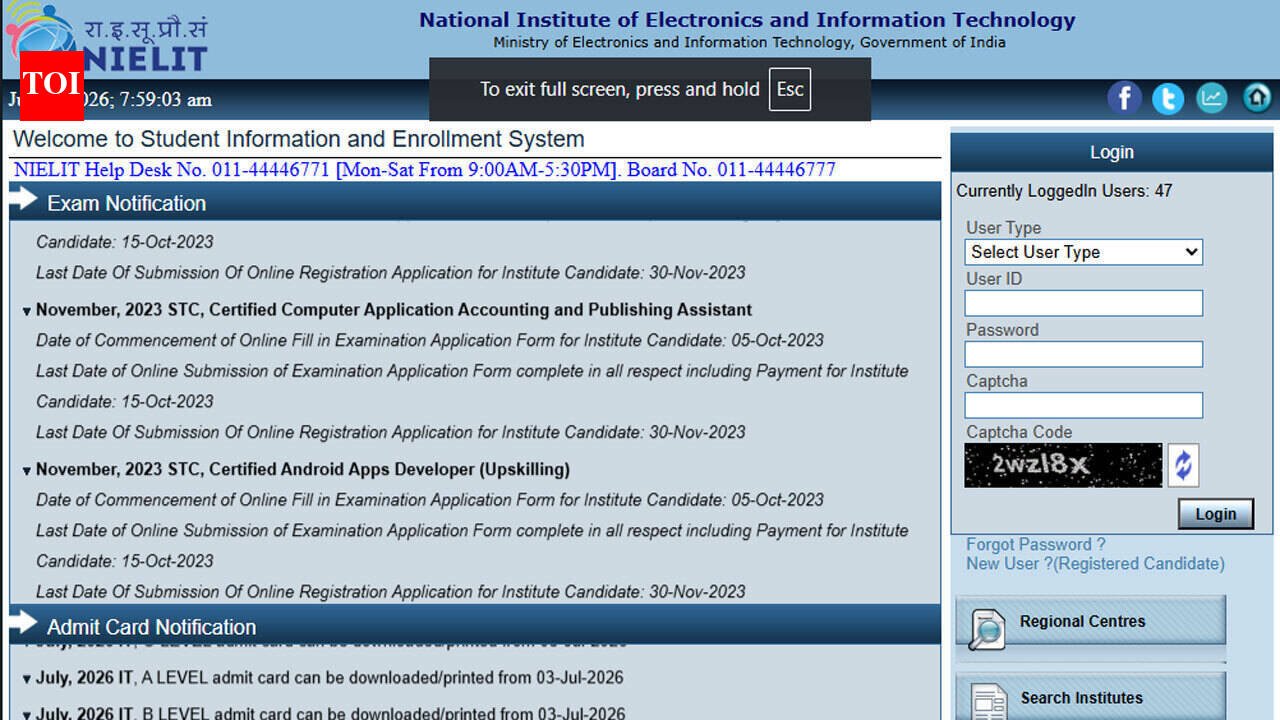Collapse the Accounting and Publishing Assistant notice

(x=27, y=312)
